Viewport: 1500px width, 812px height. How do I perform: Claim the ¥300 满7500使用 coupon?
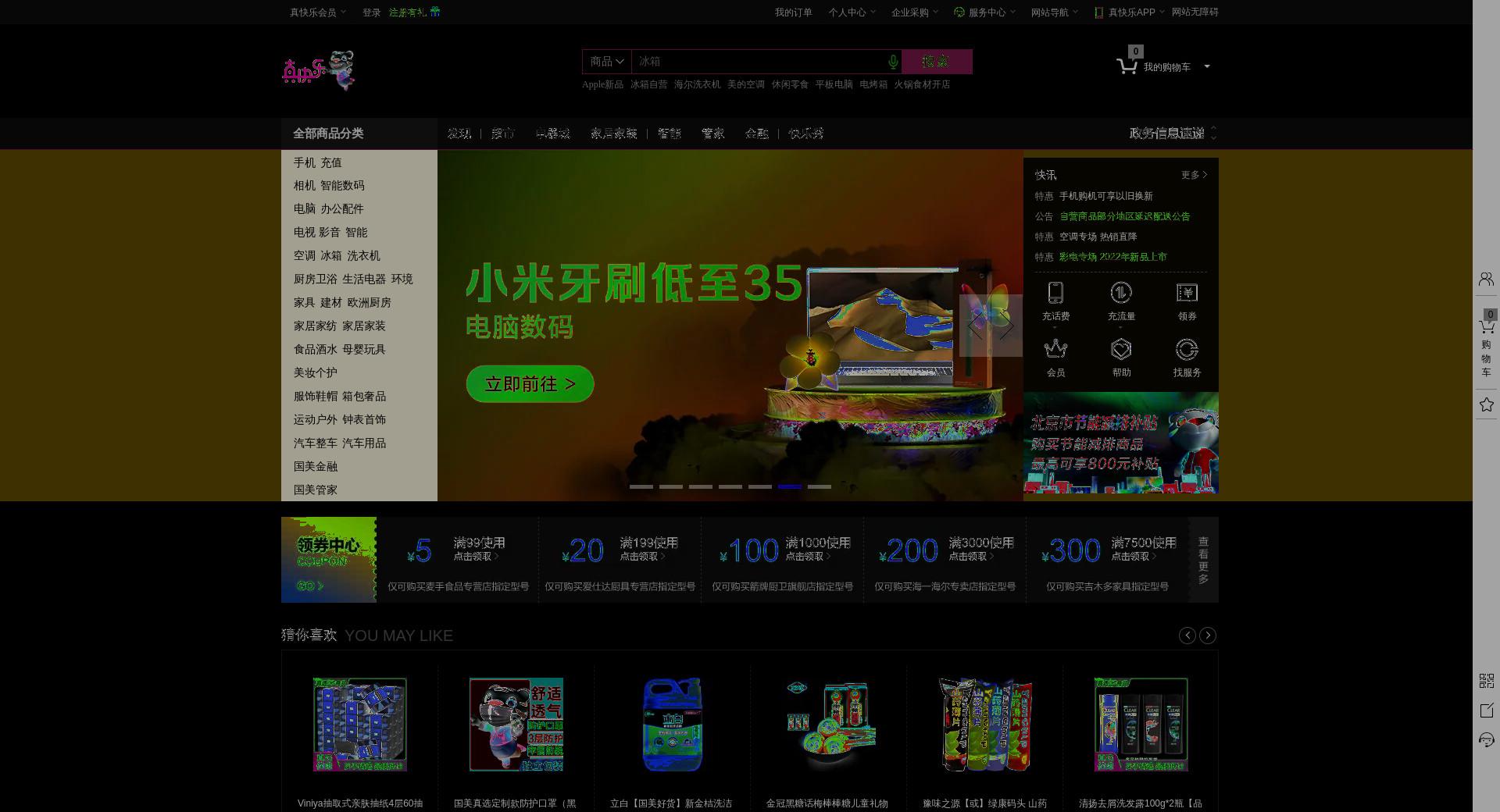1108,560
